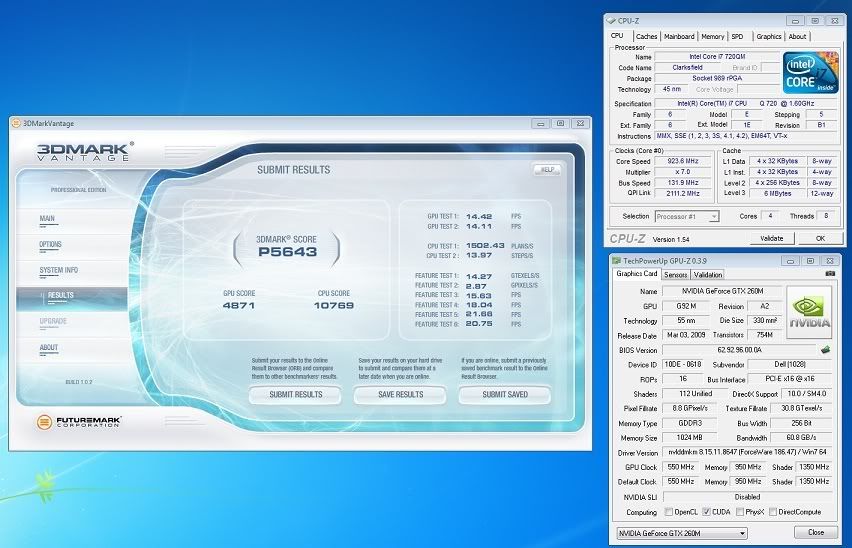Click the QPI Link value 2111.2 MHz
Screen dimensions: 852x548
pos(683,193)
